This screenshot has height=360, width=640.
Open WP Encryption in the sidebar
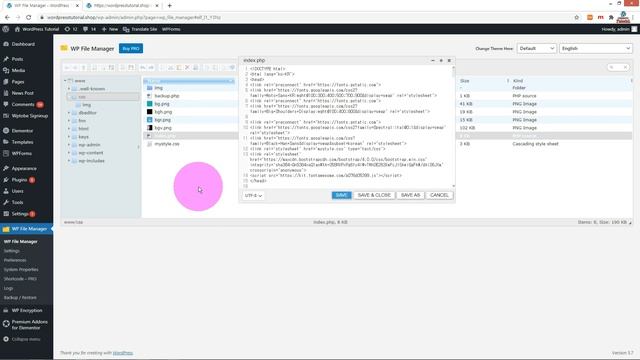pos(27,311)
